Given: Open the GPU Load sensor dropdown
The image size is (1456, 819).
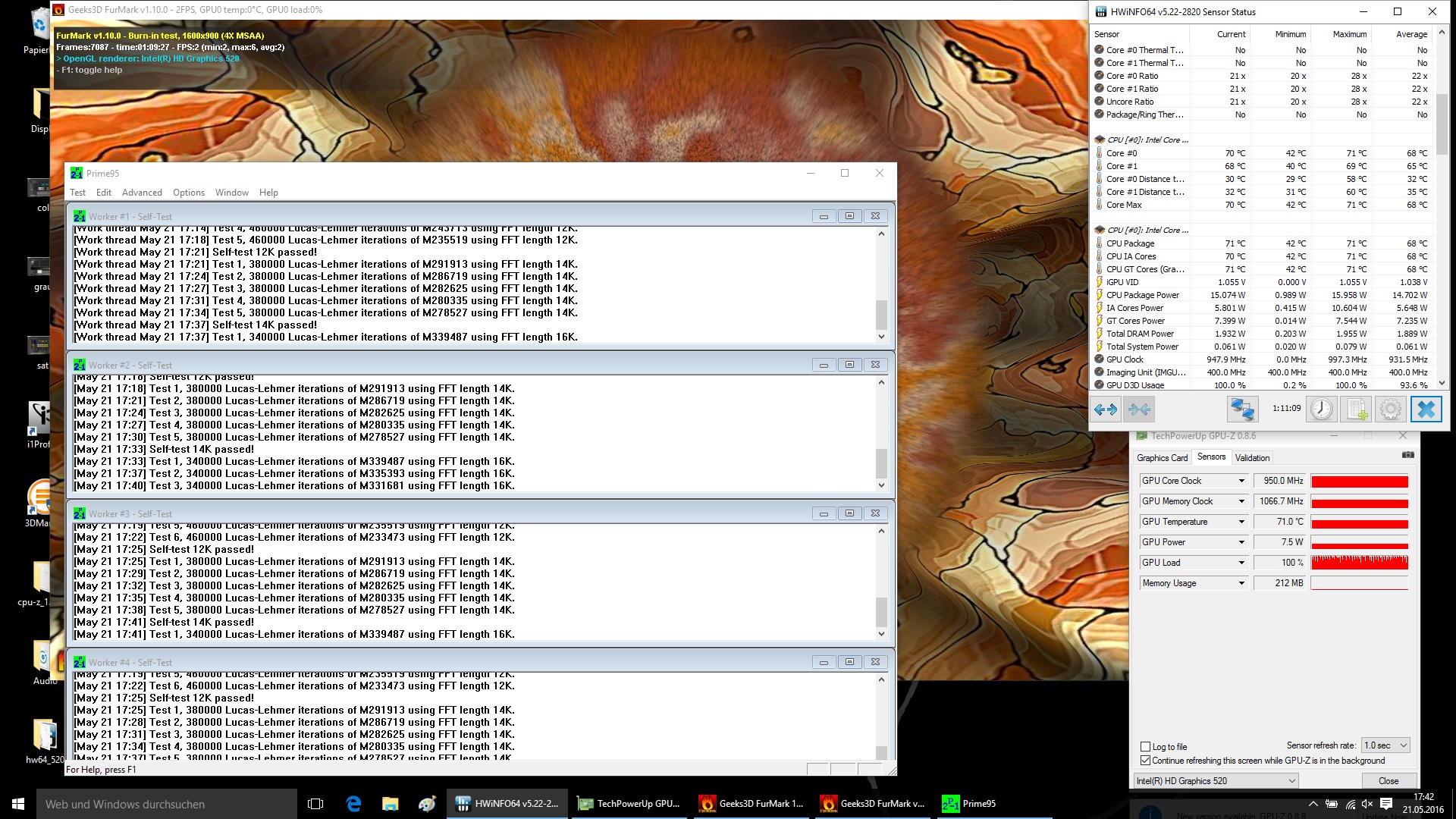Looking at the screenshot, I should 1241,563.
